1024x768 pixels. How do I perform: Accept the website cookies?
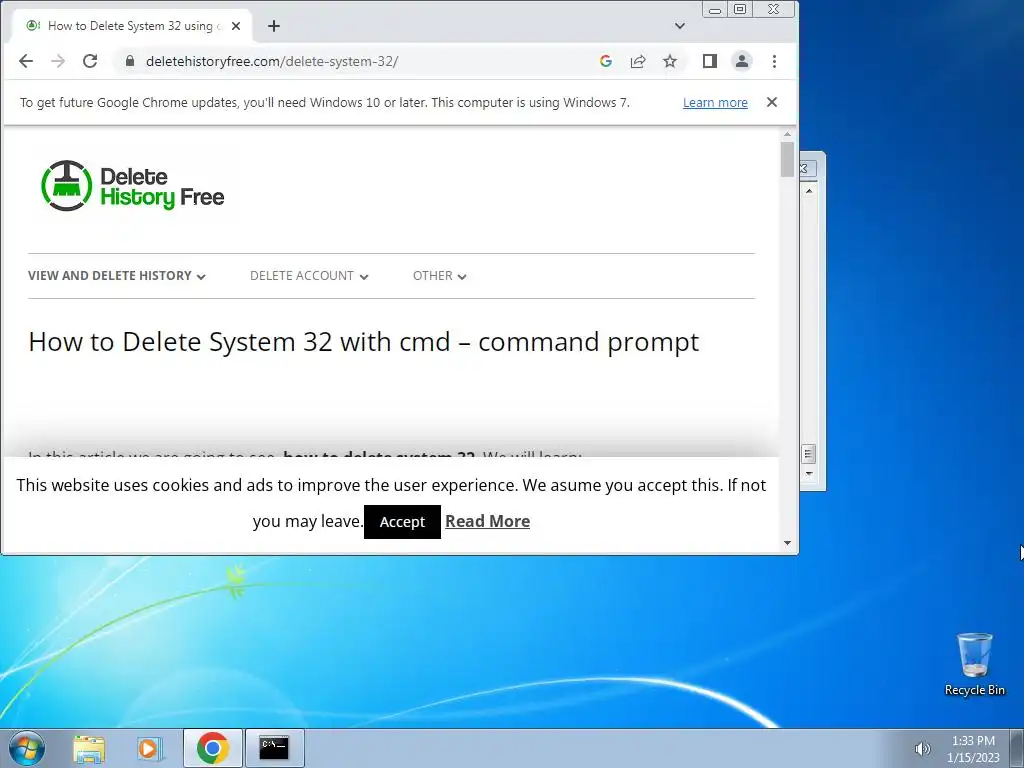pos(402,522)
